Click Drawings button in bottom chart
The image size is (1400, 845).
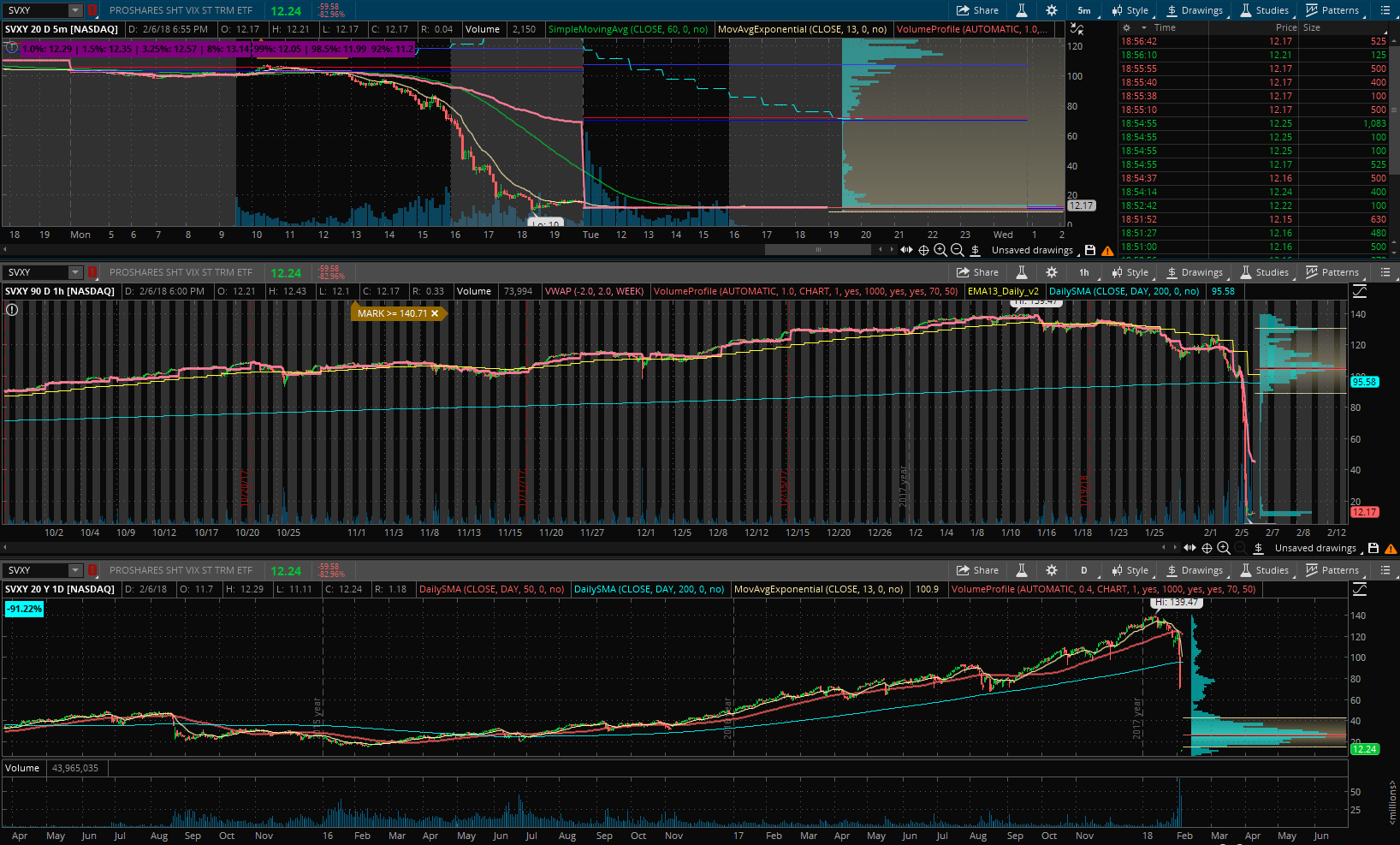pyautogui.click(x=1195, y=570)
